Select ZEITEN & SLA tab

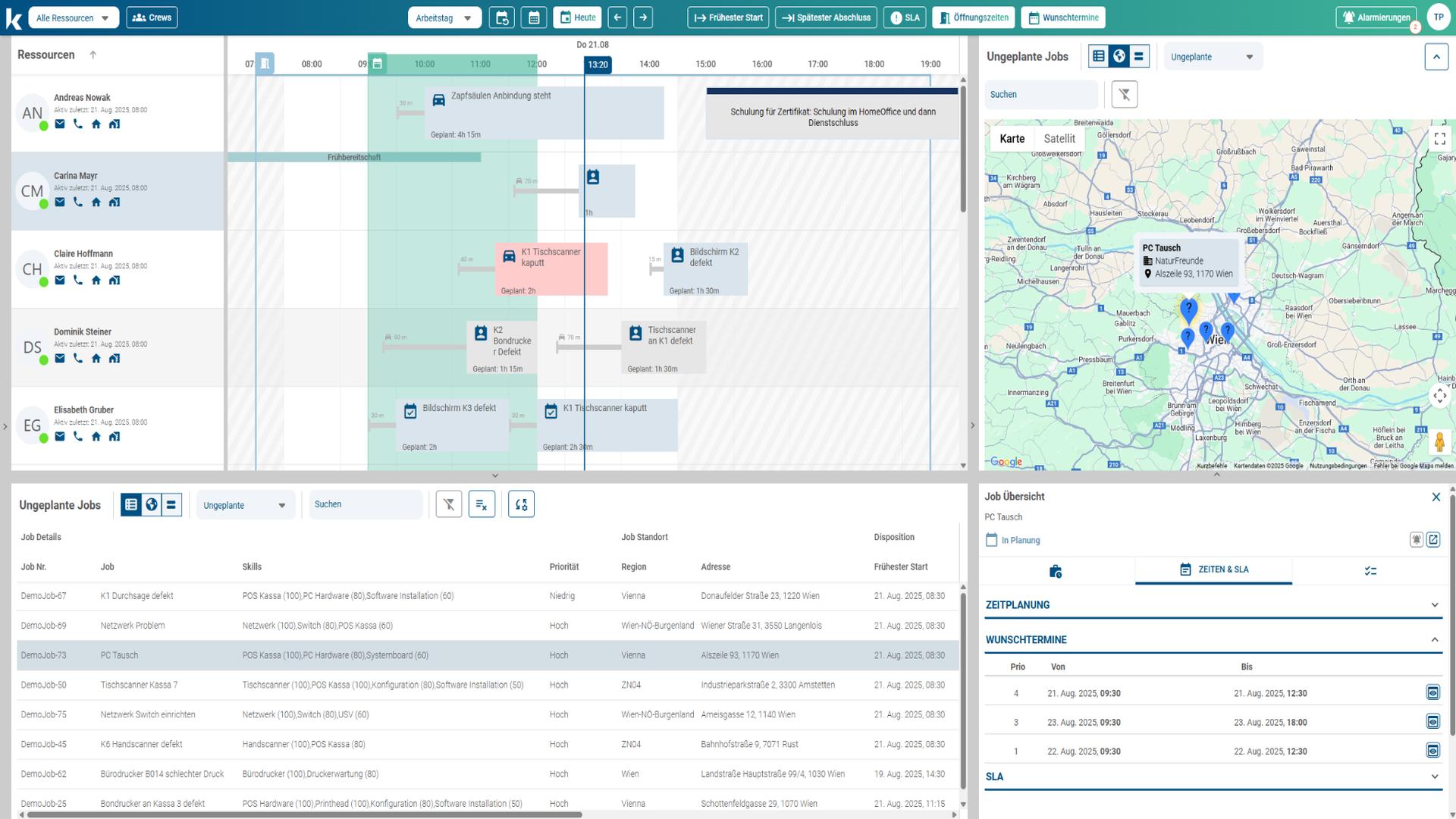click(1213, 570)
